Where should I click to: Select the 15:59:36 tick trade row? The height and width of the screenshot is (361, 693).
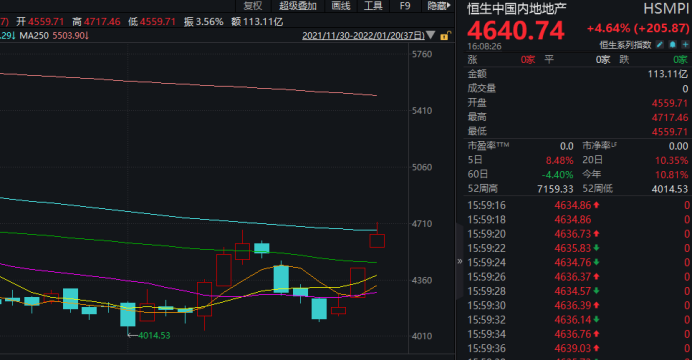point(579,348)
